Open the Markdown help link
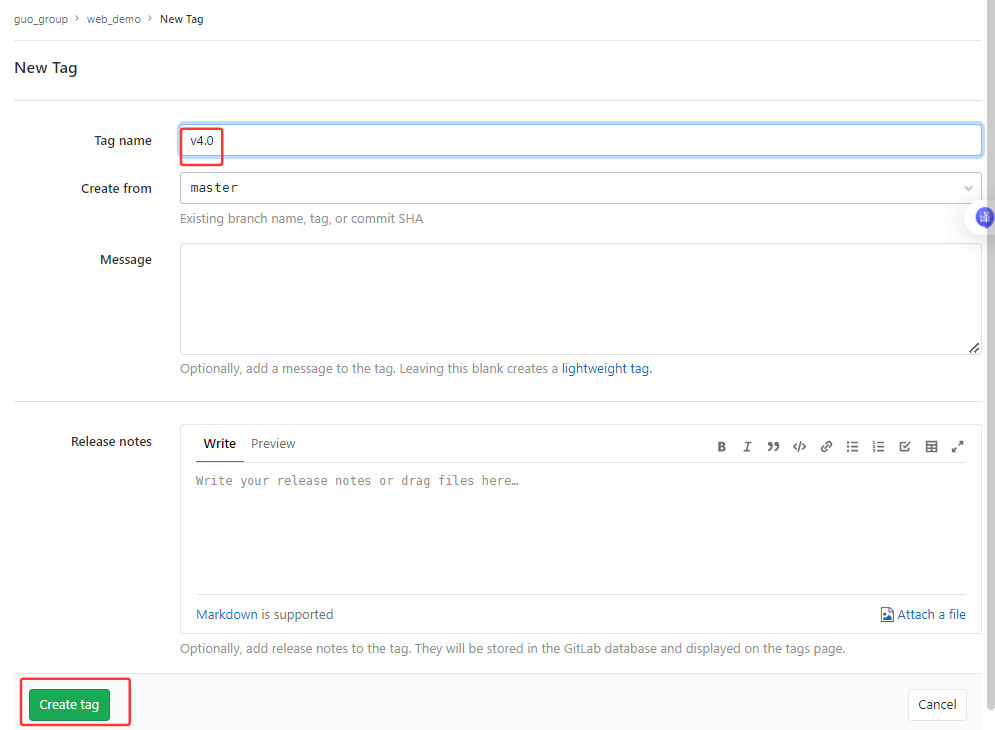Image resolution: width=995 pixels, height=730 pixels. (227, 614)
